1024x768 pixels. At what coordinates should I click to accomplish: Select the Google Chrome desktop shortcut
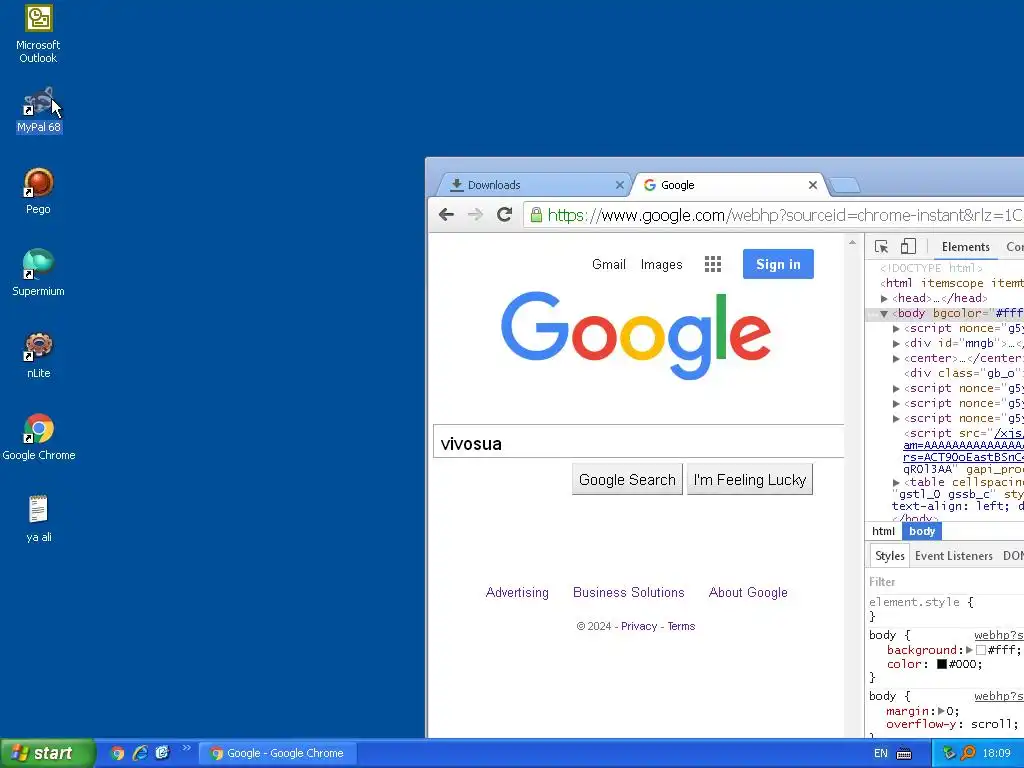pos(39,438)
